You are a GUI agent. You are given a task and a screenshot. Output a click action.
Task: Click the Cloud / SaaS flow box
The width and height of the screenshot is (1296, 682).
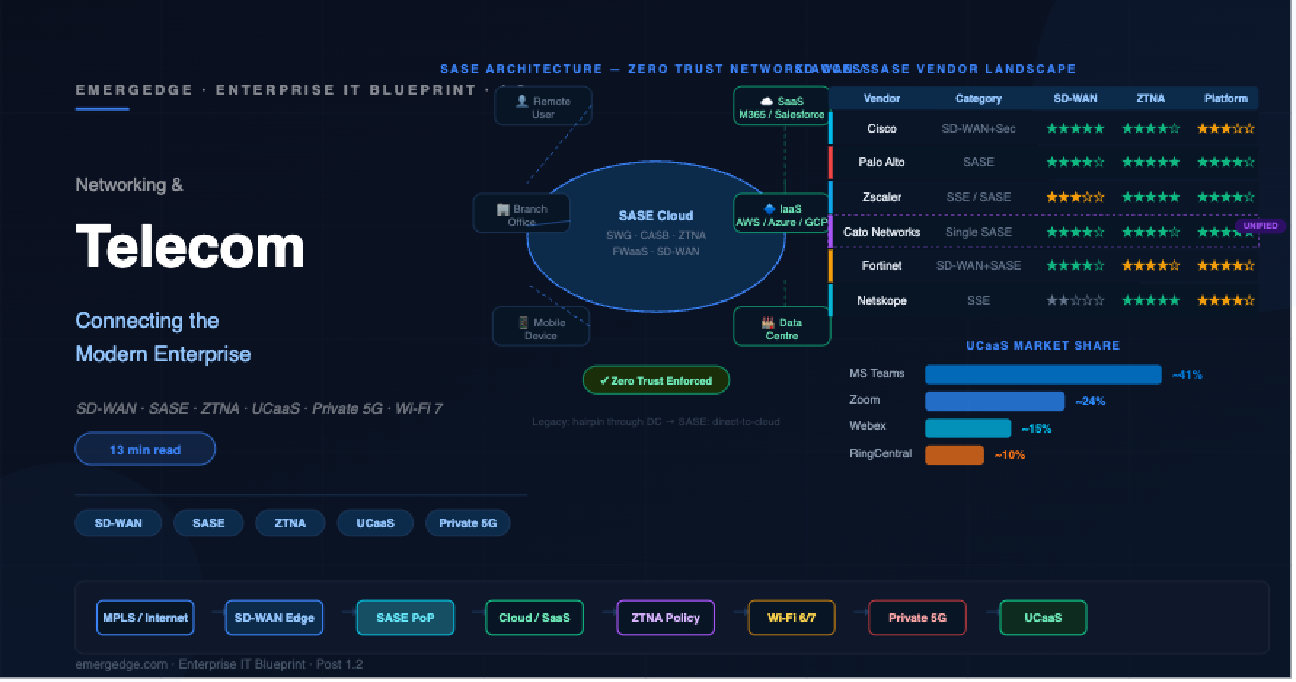[x=534, y=618]
